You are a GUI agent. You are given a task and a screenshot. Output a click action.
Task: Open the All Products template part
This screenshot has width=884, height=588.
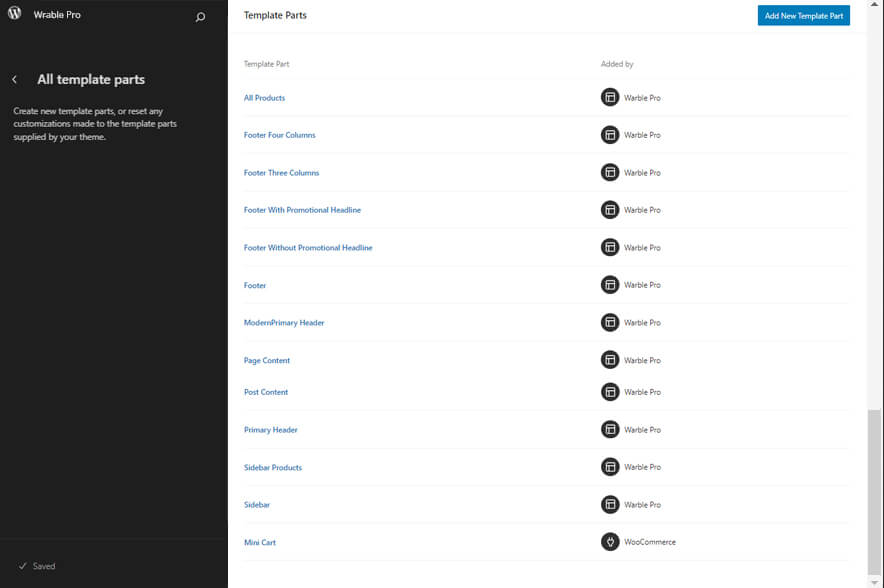[x=262, y=97]
